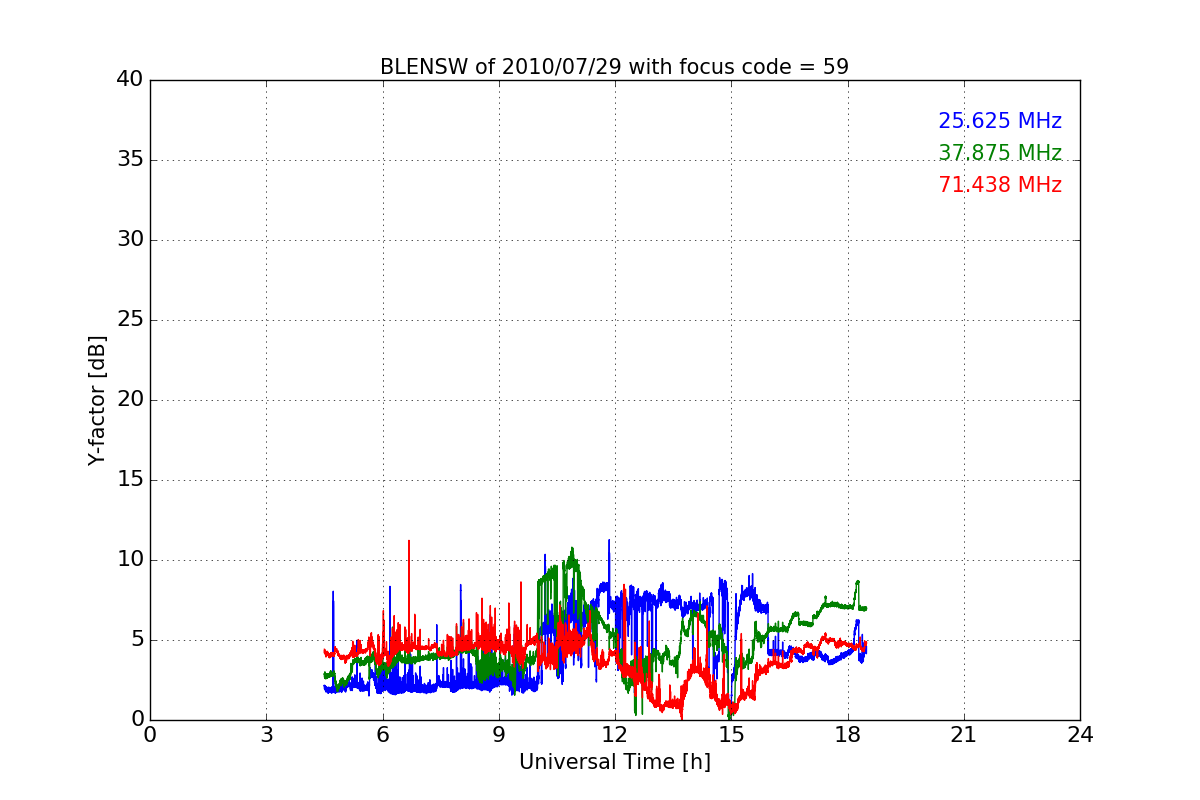The width and height of the screenshot is (1200, 800).
Task: Click the y-axis tick label 20
Action: (x=130, y=399)
